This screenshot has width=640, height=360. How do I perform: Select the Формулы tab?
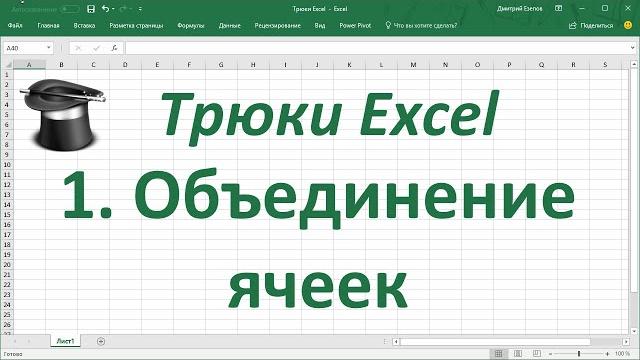[x=190, y=25]
